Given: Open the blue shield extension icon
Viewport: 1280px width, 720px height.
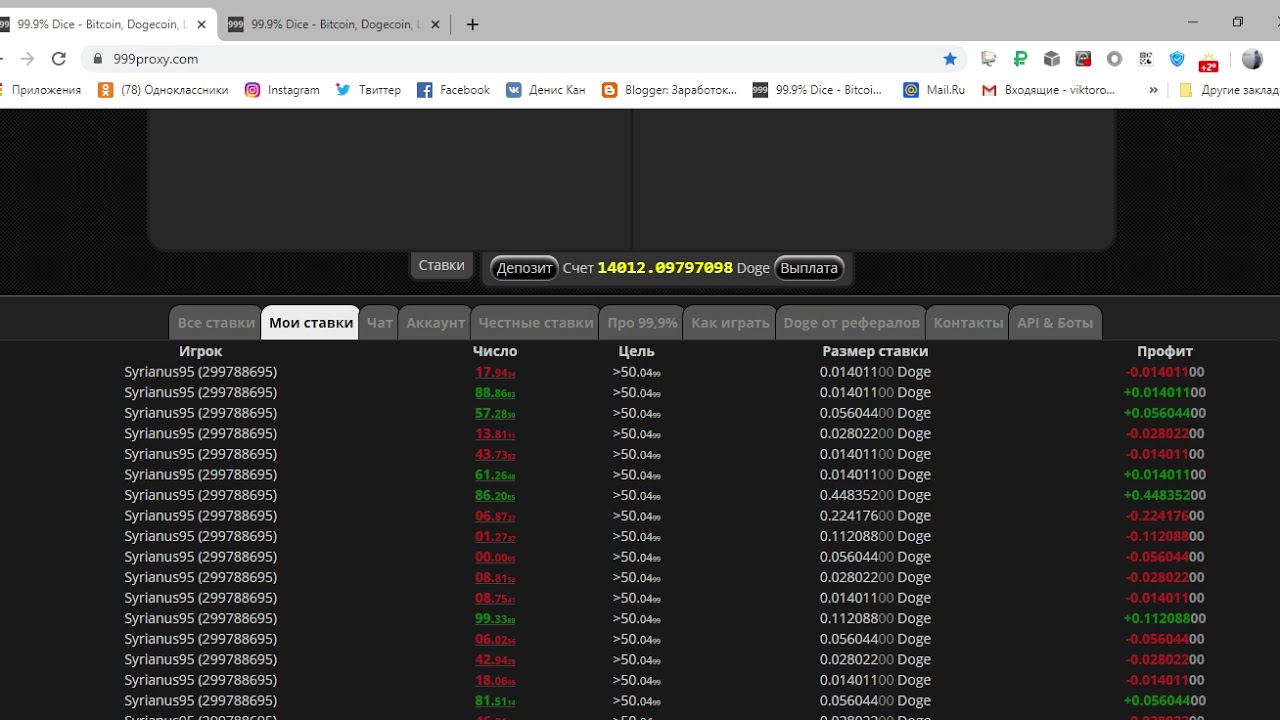Looking at the screenshot, I should (1177, 59).
